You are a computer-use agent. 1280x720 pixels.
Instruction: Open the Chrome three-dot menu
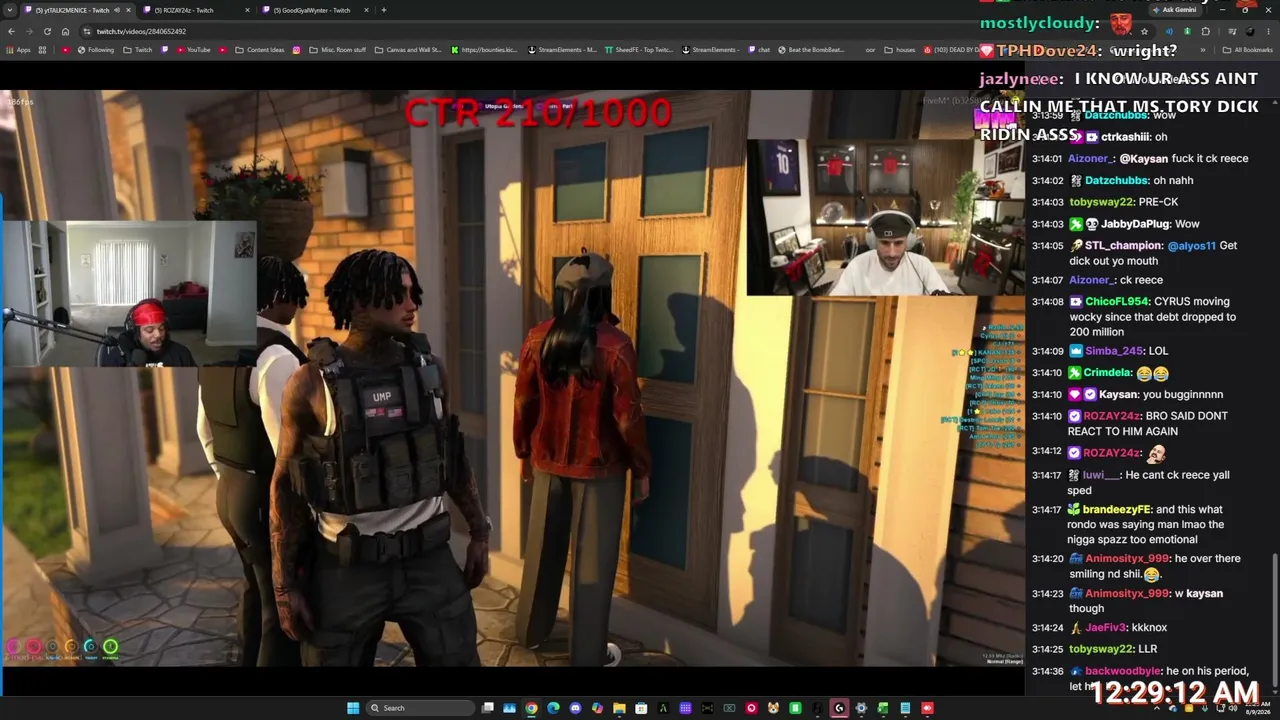click(1268, 31)
